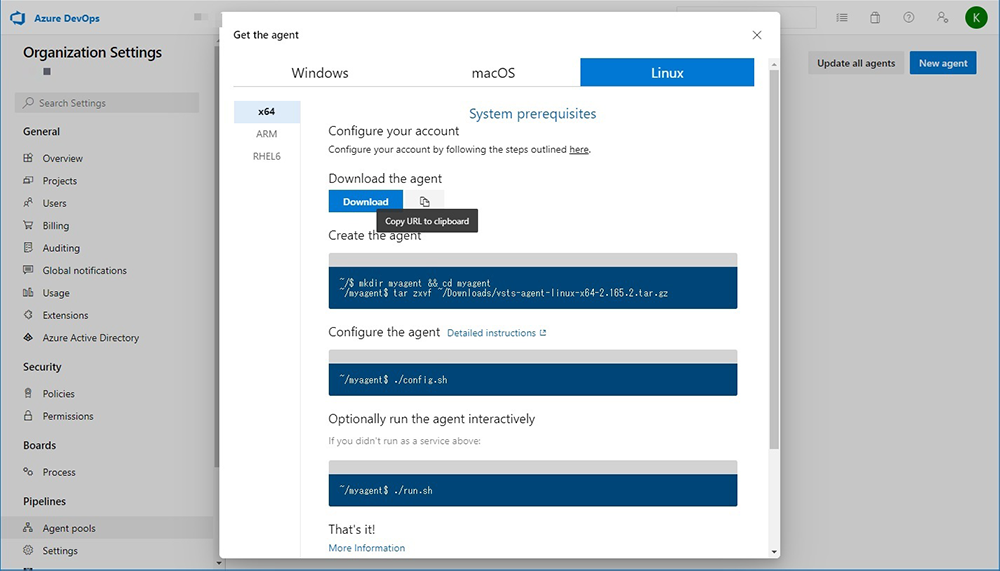Open Auditing settings page
Image resolution: width=1000 pixels, height=571 pixels.
point(61,248)
